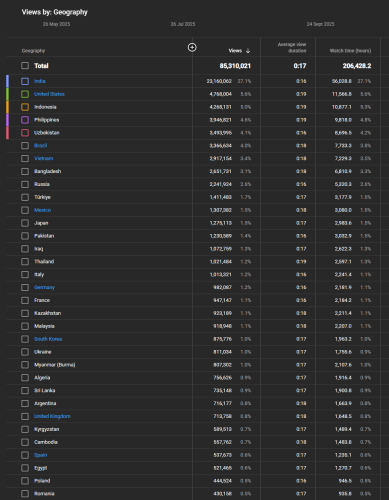Open the South Korea geography link
This screenshot has height=500, width=389.
coord(48,339)
